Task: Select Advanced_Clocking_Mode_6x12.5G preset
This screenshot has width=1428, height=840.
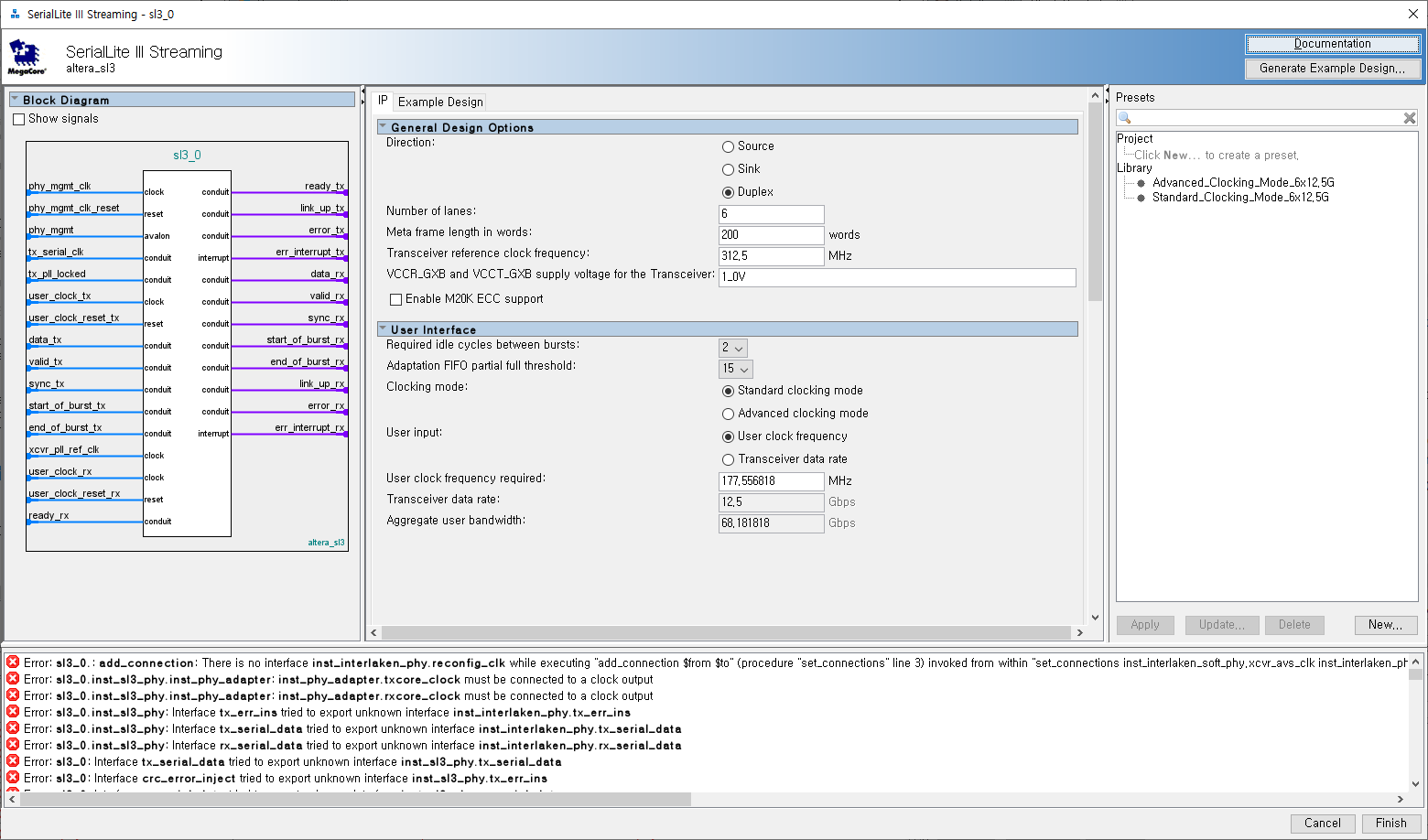Action: coord(1243,182)
